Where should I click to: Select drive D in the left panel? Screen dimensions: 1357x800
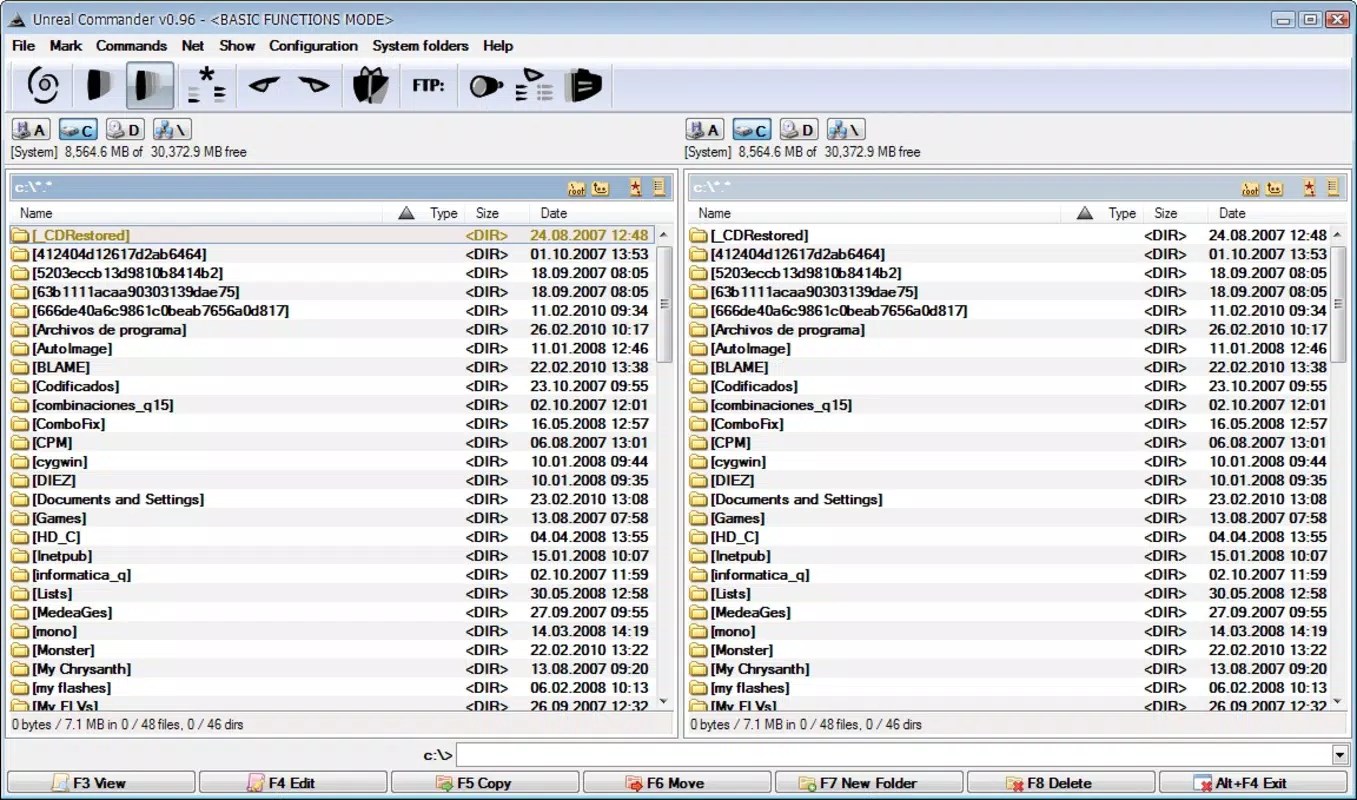pos(125,130)
